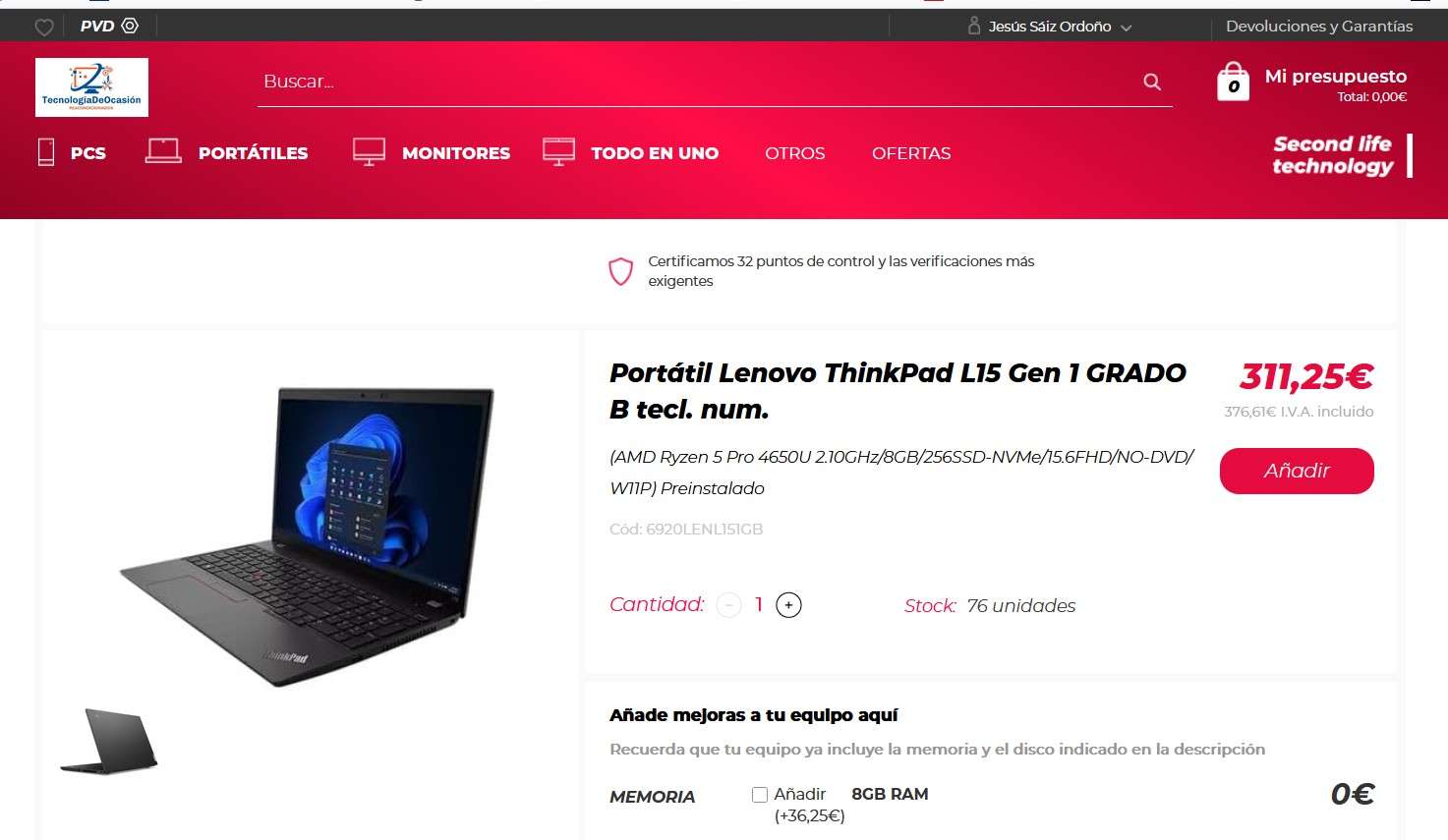Click the PCS tower icon
The height and width of the screenshot is (840, 1448).
pyautogui.click(x=46, y=152)
